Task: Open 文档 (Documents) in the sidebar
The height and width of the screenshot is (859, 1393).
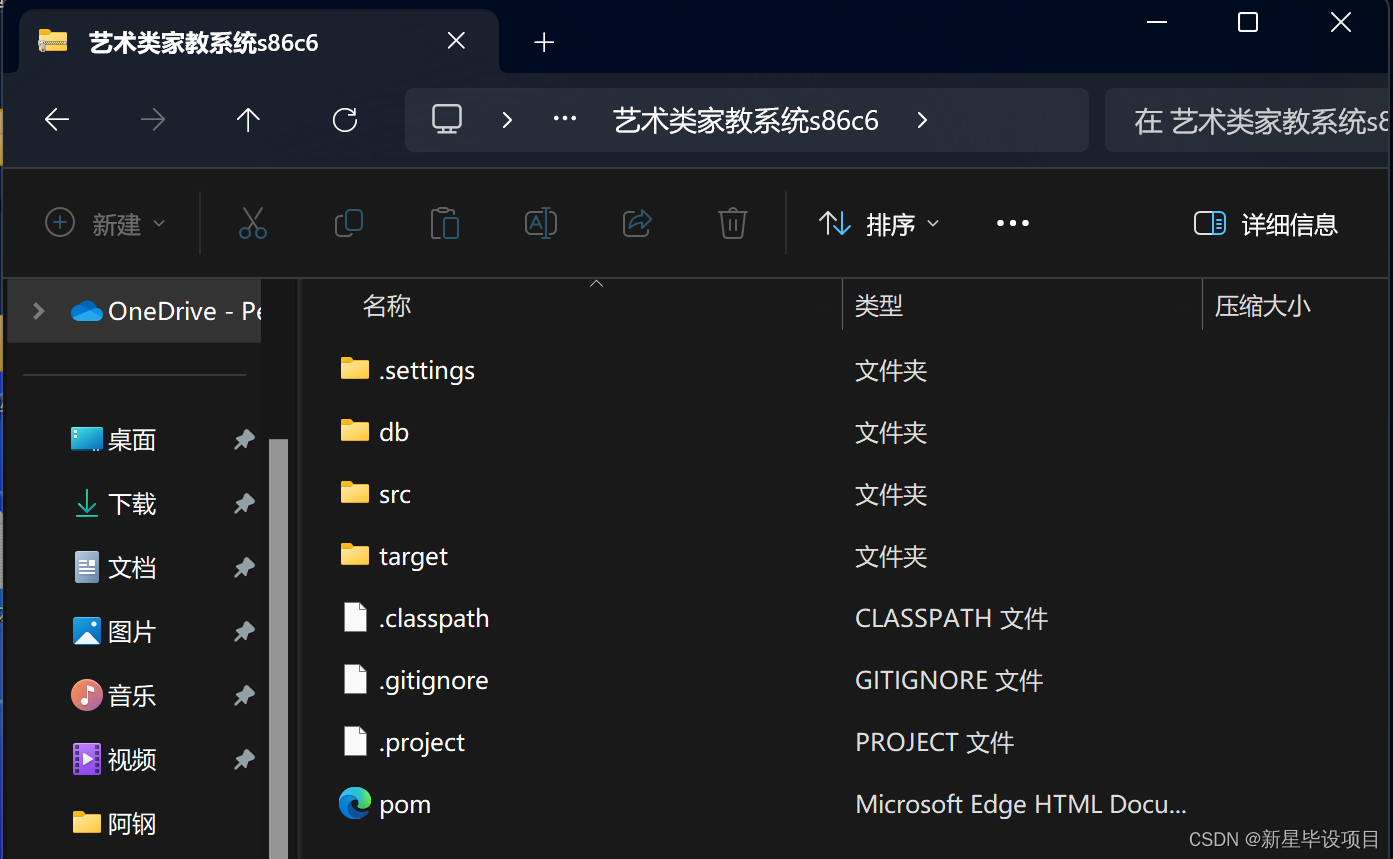Action: point(114,568)
